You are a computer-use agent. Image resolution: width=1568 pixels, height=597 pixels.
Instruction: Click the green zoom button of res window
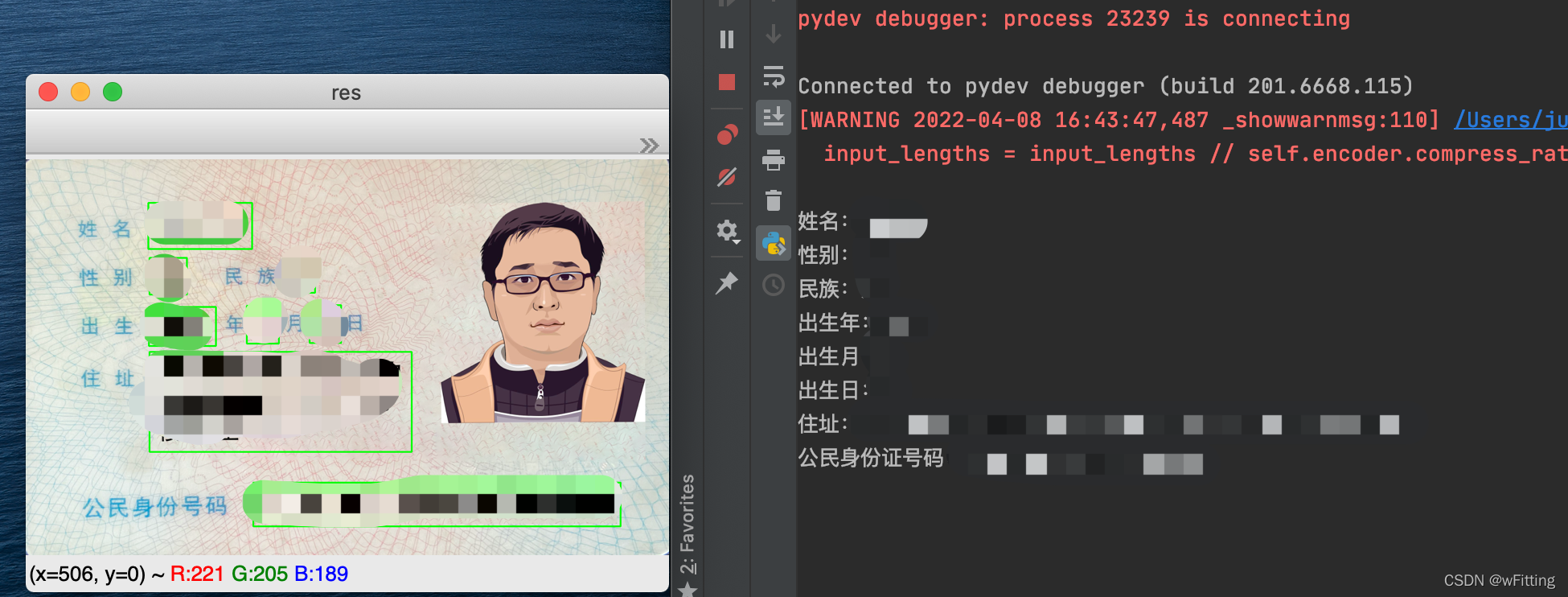(x=113, y=92)
